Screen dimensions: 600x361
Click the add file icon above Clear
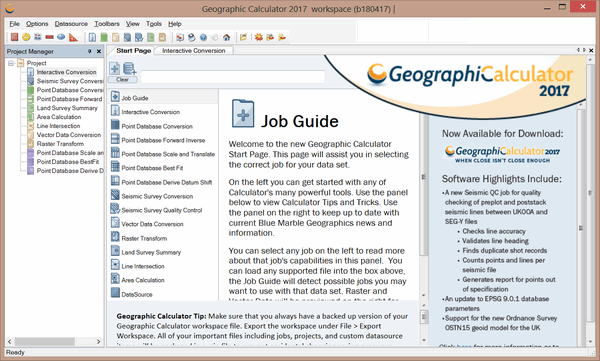pos(114,69)
